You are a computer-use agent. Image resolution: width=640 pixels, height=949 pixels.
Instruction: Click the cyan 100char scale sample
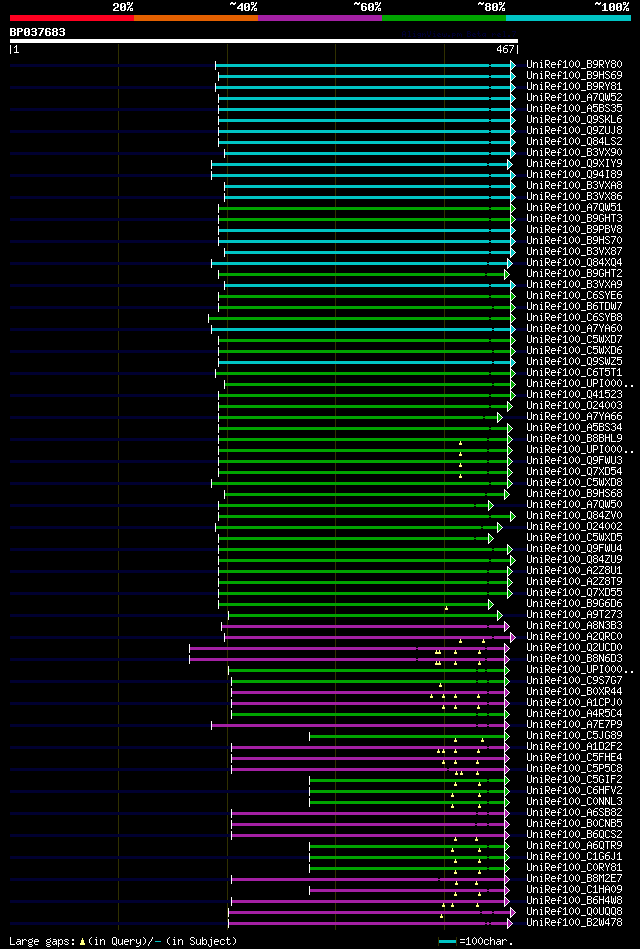tap(447, 942)
